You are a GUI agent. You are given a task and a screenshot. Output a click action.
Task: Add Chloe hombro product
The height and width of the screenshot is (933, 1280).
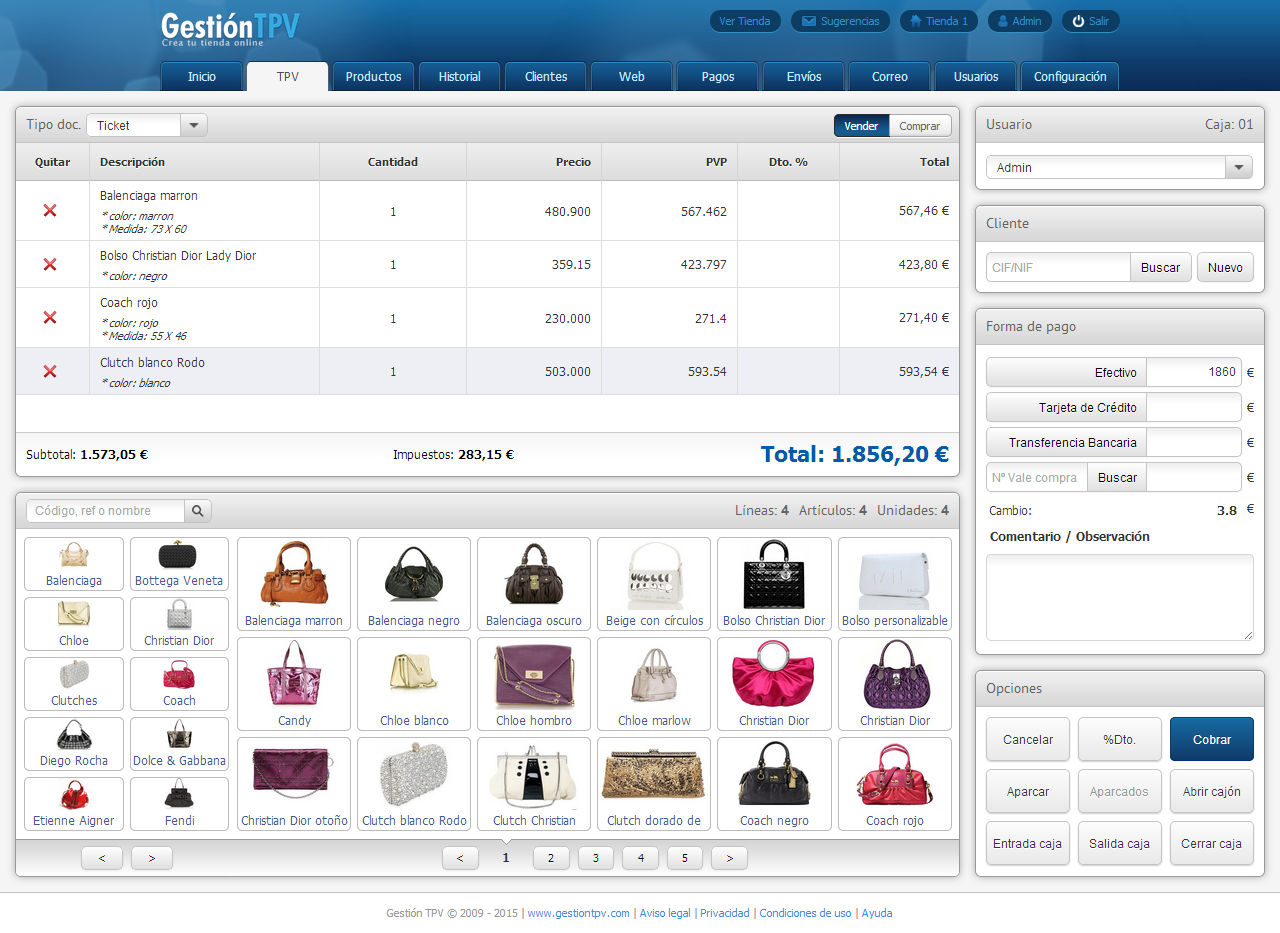click(x=534, y=684)
